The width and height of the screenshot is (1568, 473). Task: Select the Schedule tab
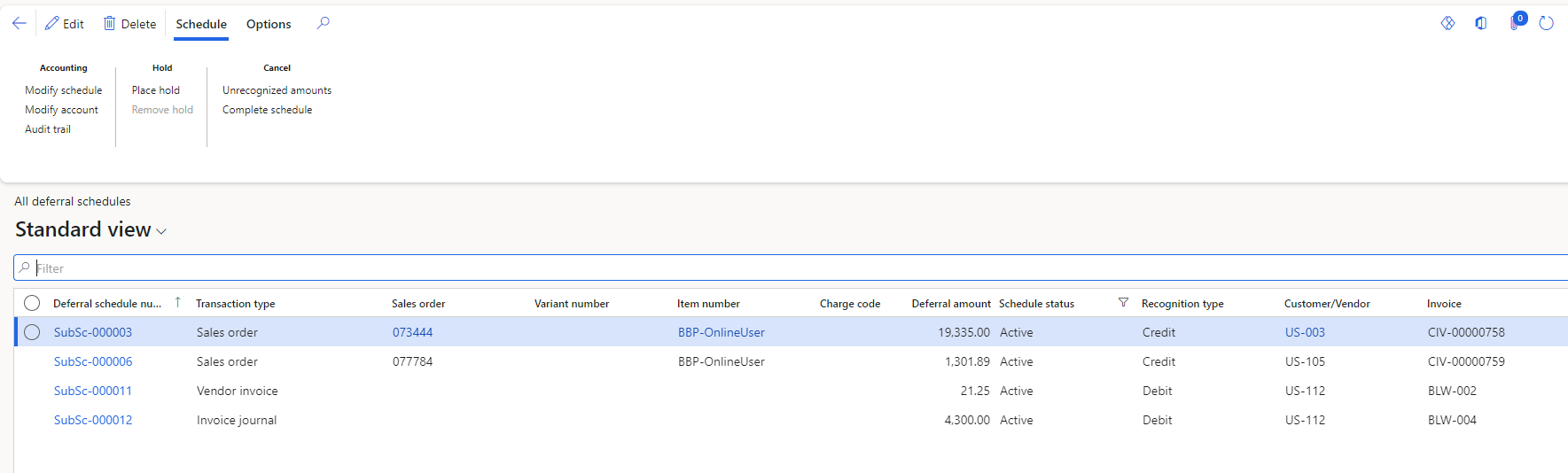(x=201, y=24)
